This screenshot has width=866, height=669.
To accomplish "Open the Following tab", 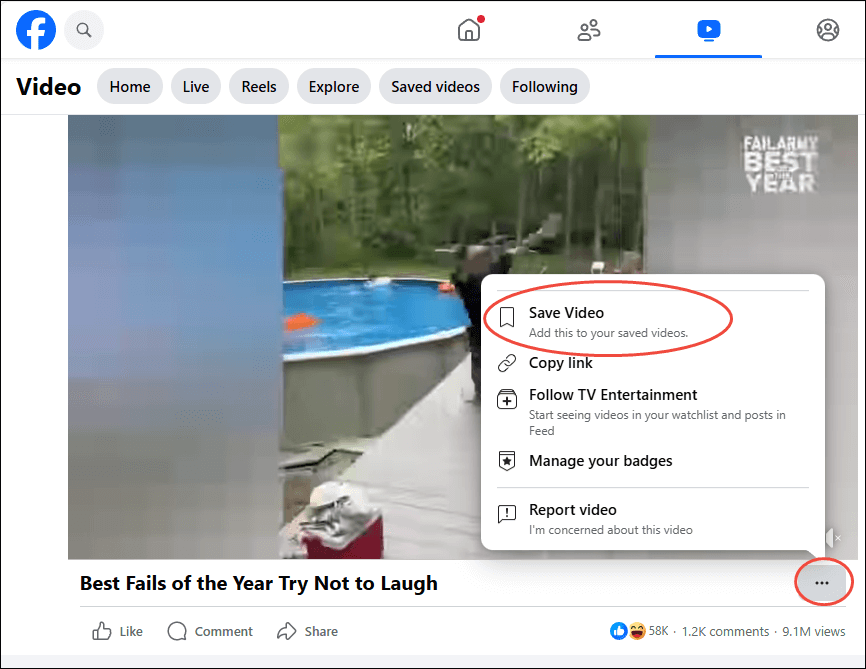I will pos(545,87).
